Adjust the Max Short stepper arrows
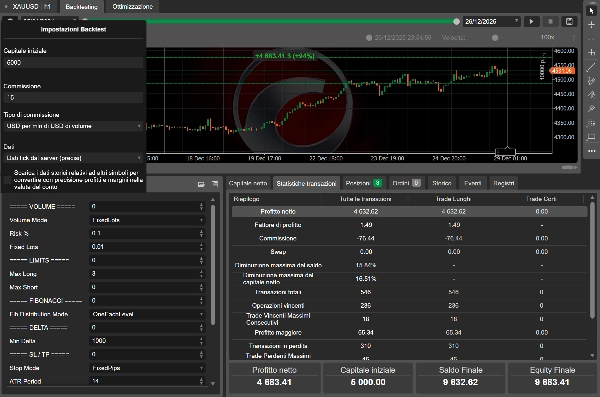 [x=201, y=287]
